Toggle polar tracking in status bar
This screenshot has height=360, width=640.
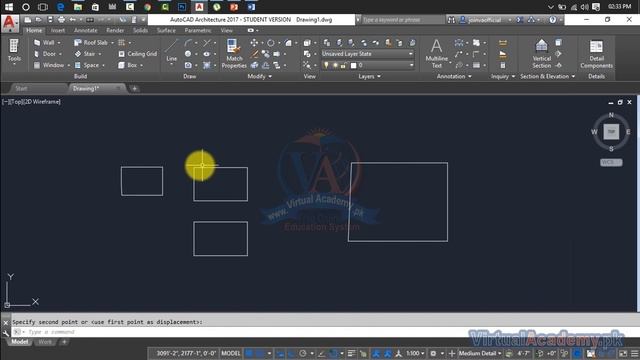[303, 353]
